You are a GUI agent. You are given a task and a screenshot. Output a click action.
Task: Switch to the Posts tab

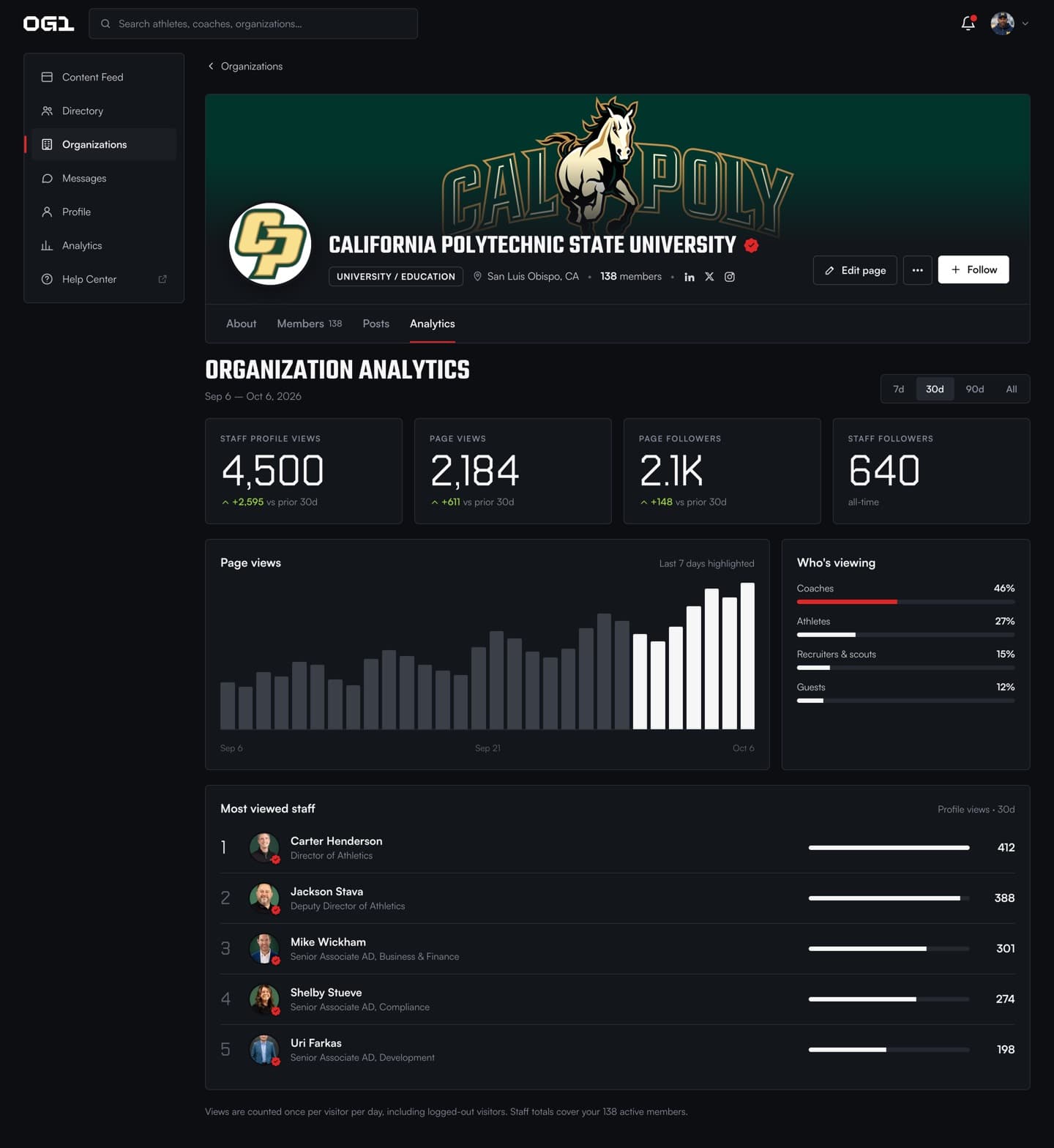(376, 324)
